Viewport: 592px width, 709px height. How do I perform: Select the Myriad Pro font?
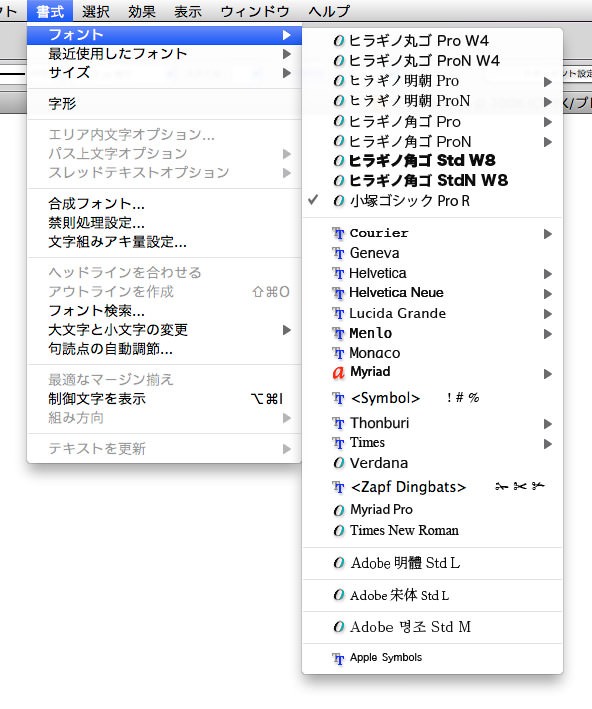click(x=432, y=510)
